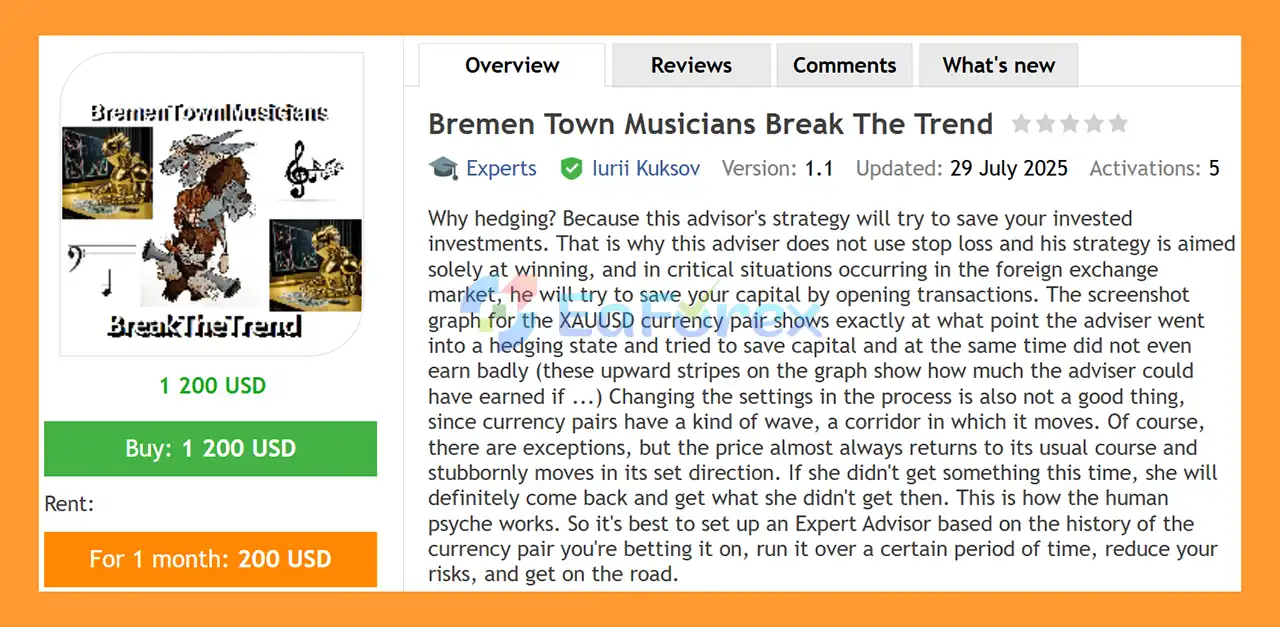Click the fourth rating star
This screenshot has width=1280, height=627.
1093,124
